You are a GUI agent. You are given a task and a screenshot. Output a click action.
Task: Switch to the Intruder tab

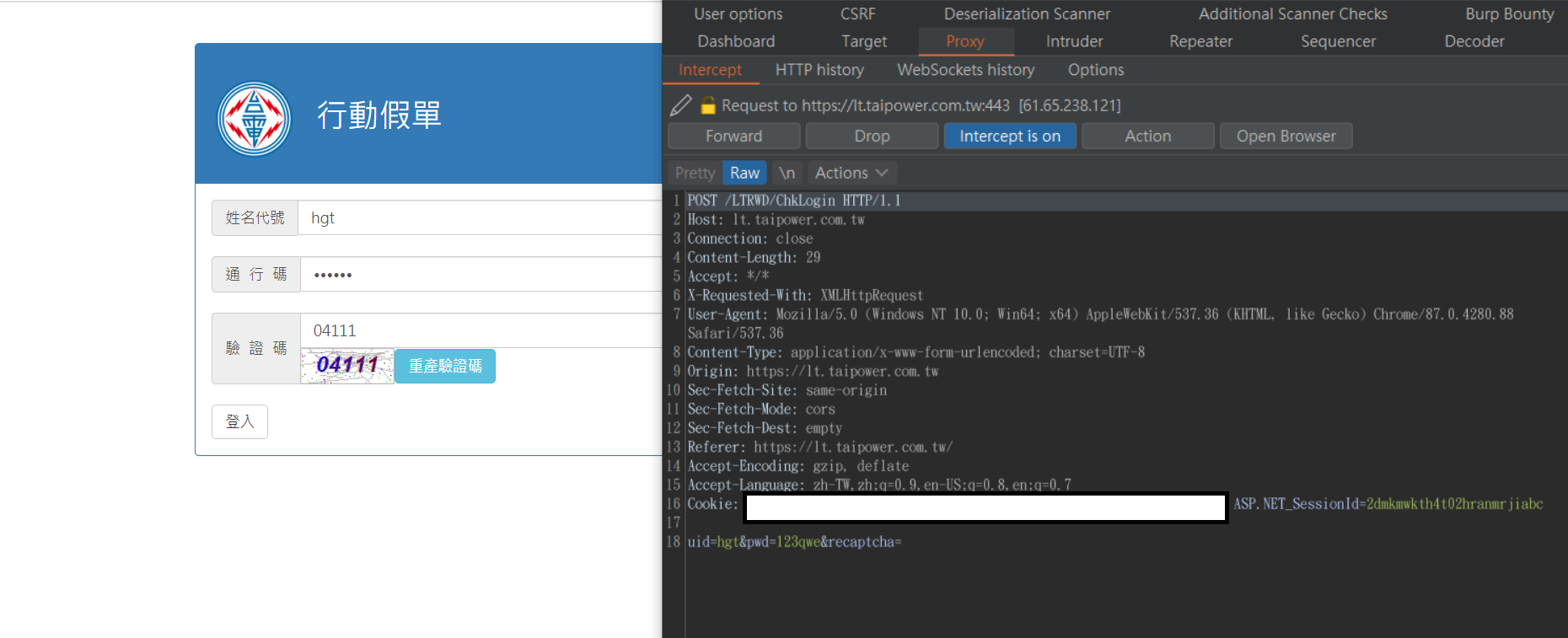point(1074,41)
